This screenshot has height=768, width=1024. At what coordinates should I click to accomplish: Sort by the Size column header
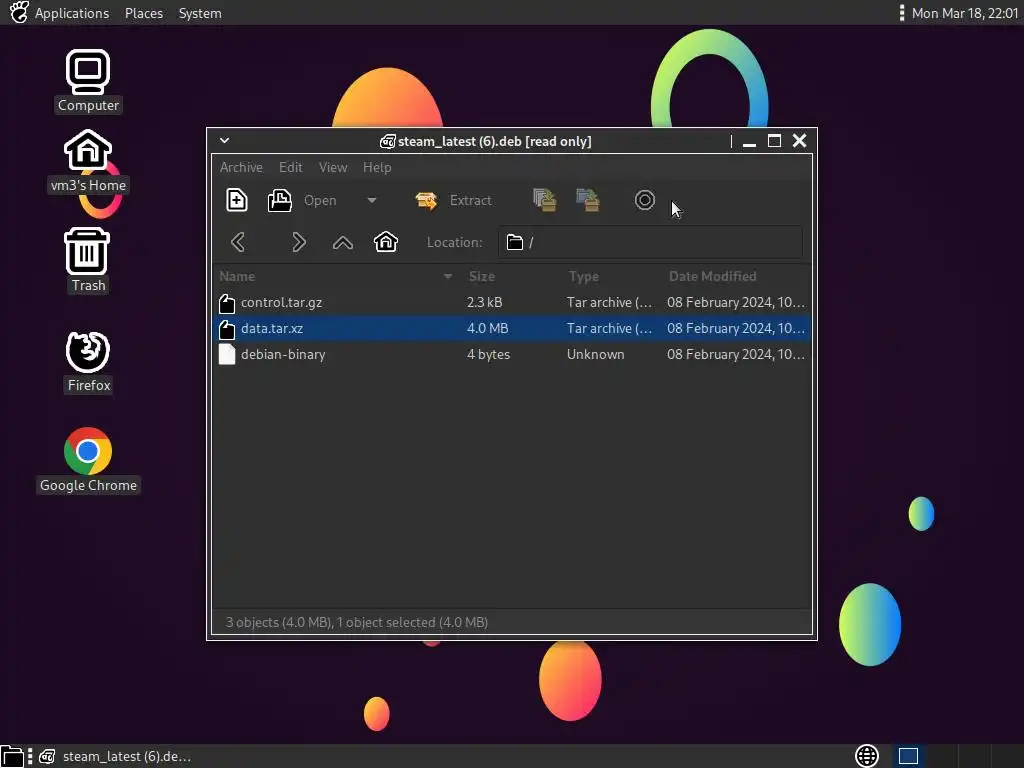tap(481, 276)
